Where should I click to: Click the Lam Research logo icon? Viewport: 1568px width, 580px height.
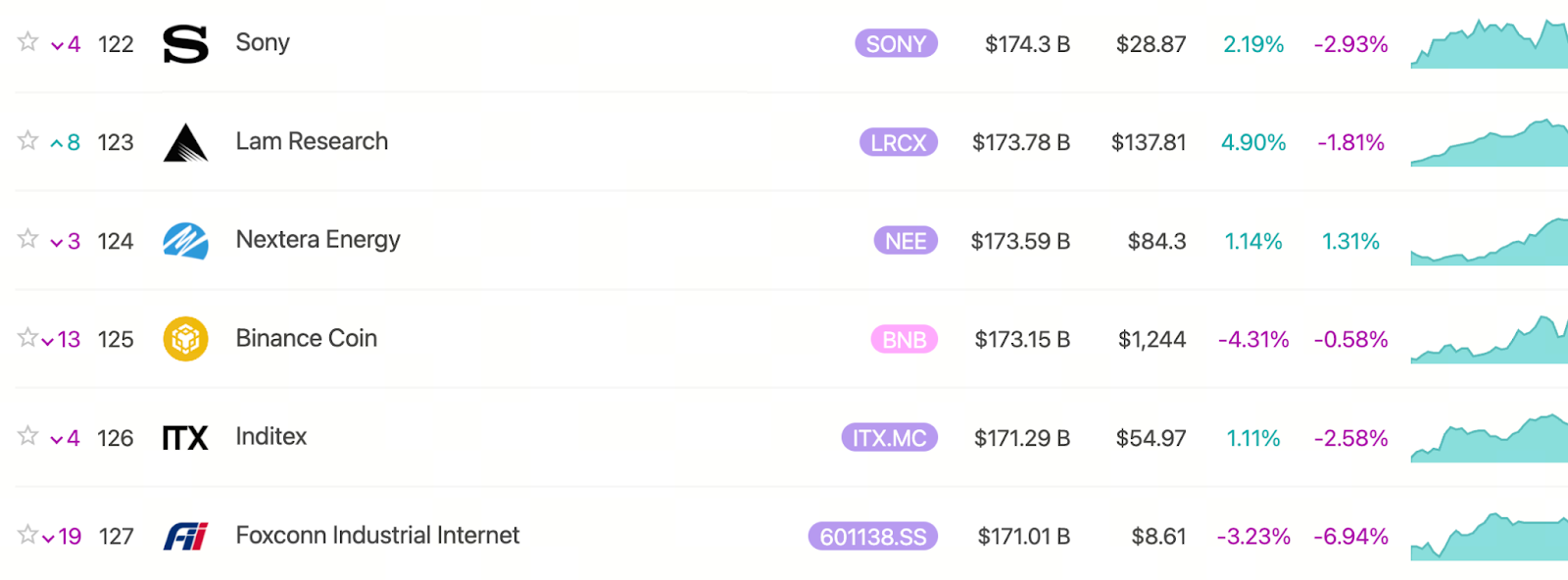pos(185,143)
